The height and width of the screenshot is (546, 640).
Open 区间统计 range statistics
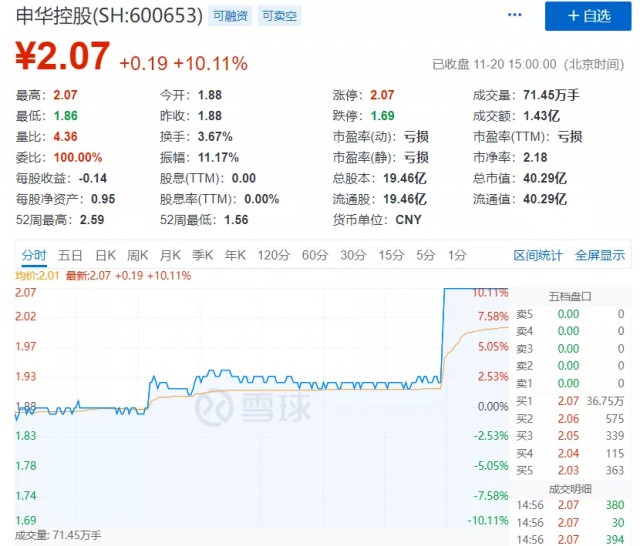pos(538,255)
